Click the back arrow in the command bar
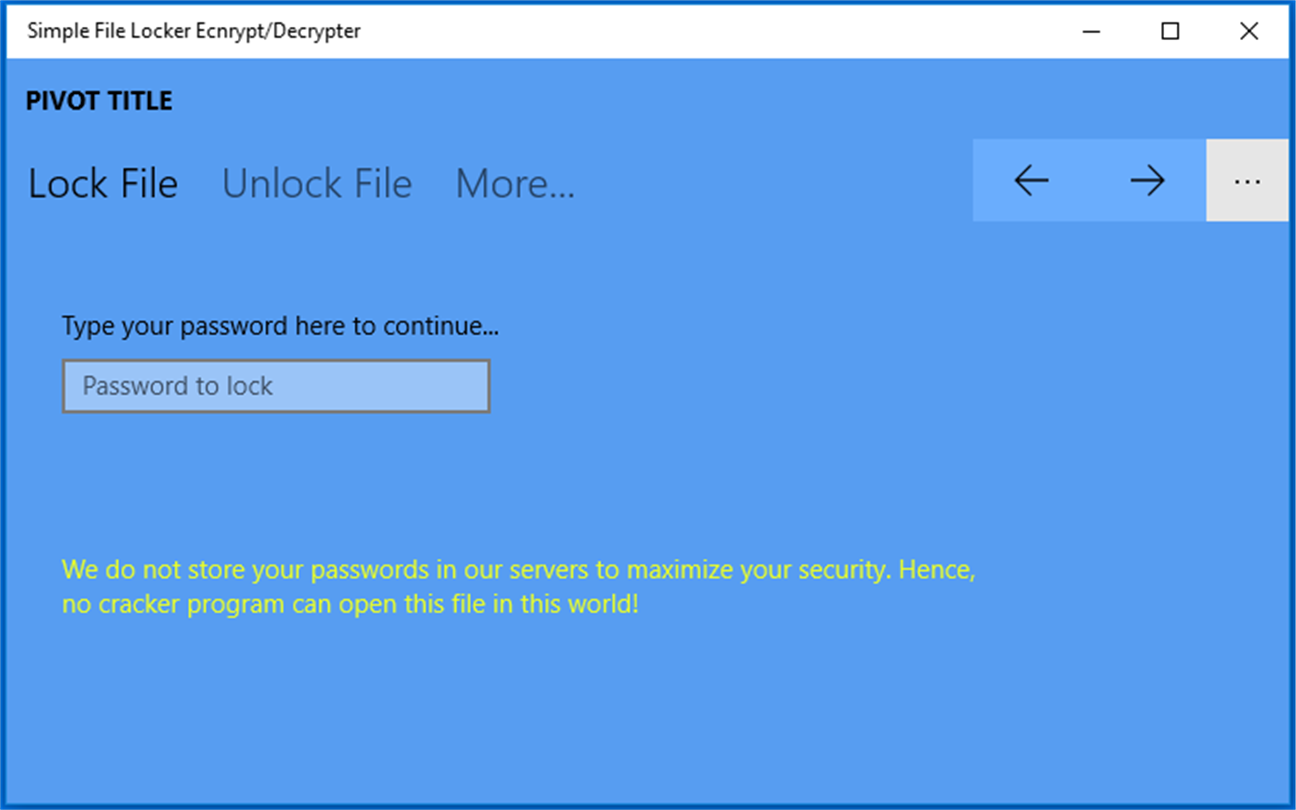1296x810 pixels. (x=1031, y=180)
